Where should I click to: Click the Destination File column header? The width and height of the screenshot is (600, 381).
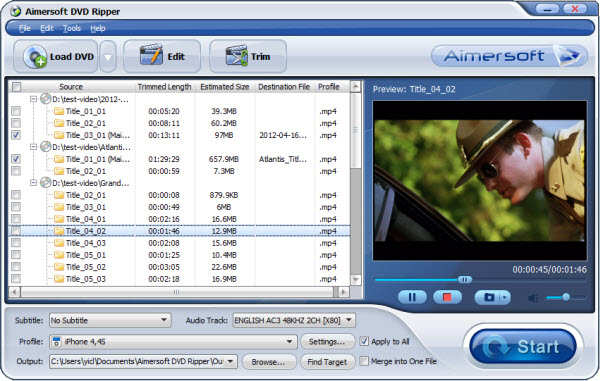[x=284, y=87]
